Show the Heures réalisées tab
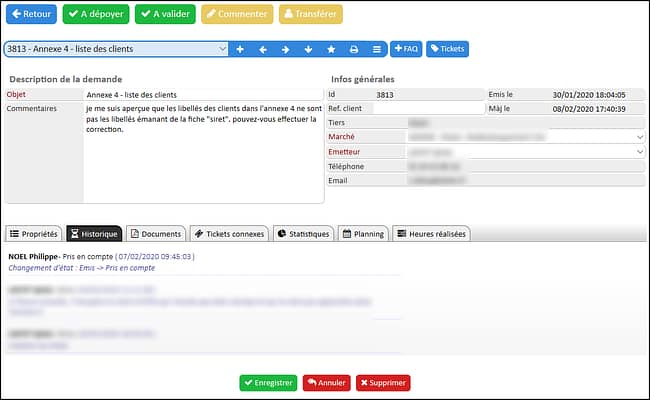 coord(431,234)
